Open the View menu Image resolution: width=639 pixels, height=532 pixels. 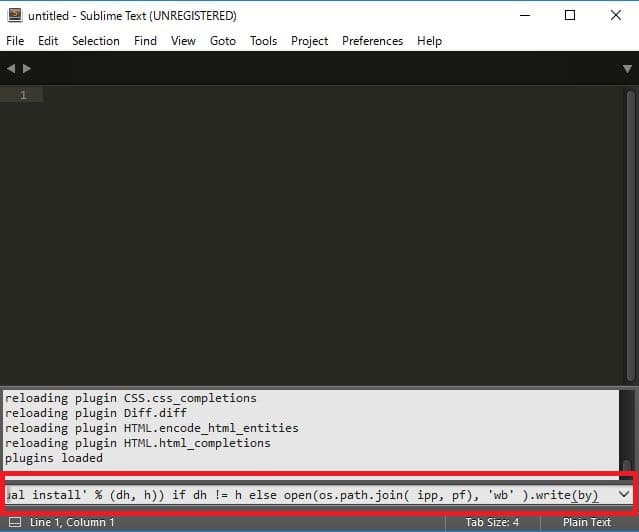[183, 41]
